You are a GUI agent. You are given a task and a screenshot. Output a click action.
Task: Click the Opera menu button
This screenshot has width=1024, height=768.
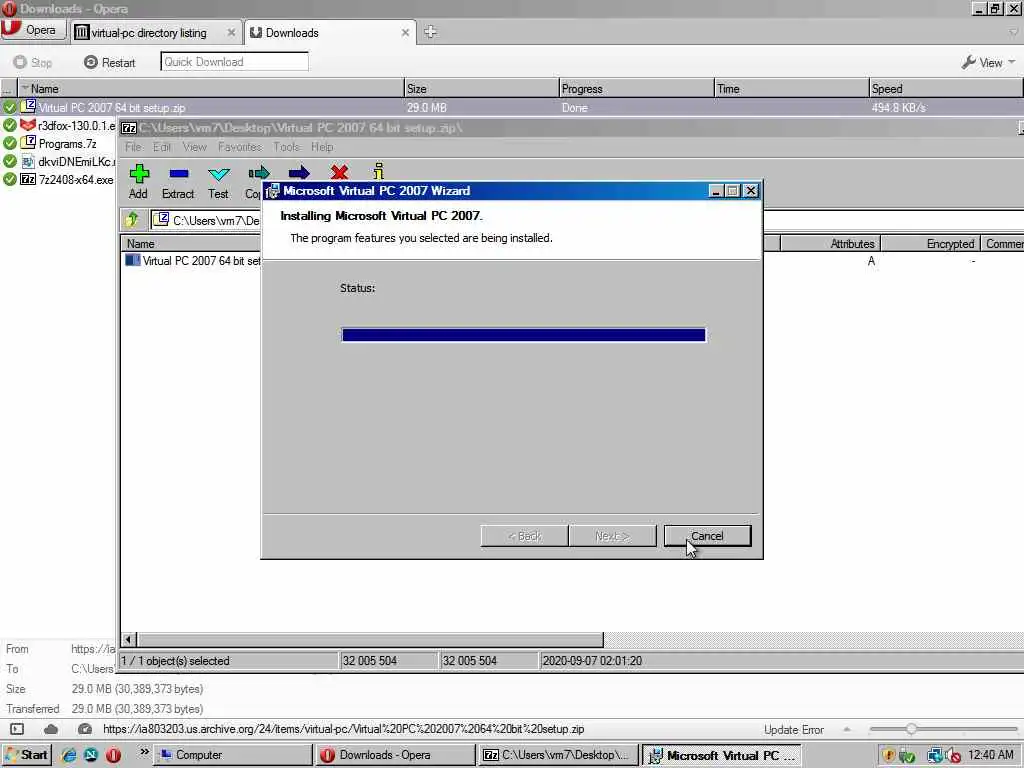pyautogui.click(x=33, y=30)
